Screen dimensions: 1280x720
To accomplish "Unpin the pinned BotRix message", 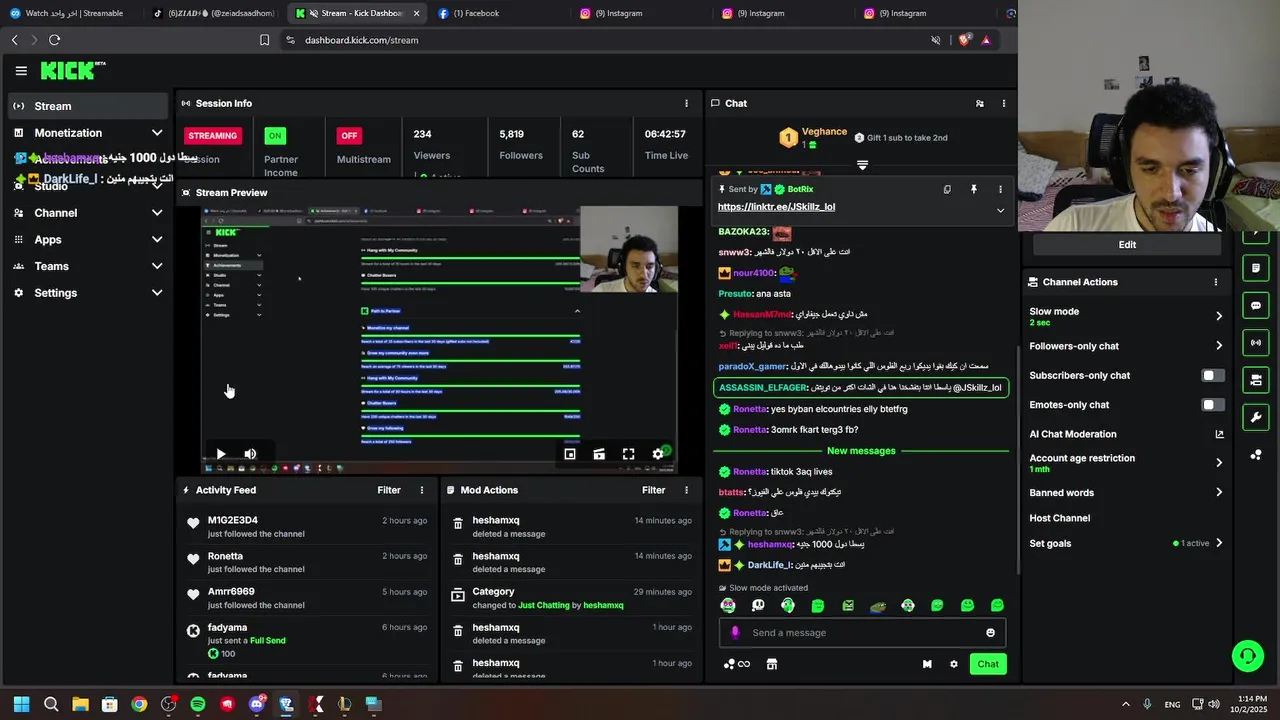I will (973, 189).
